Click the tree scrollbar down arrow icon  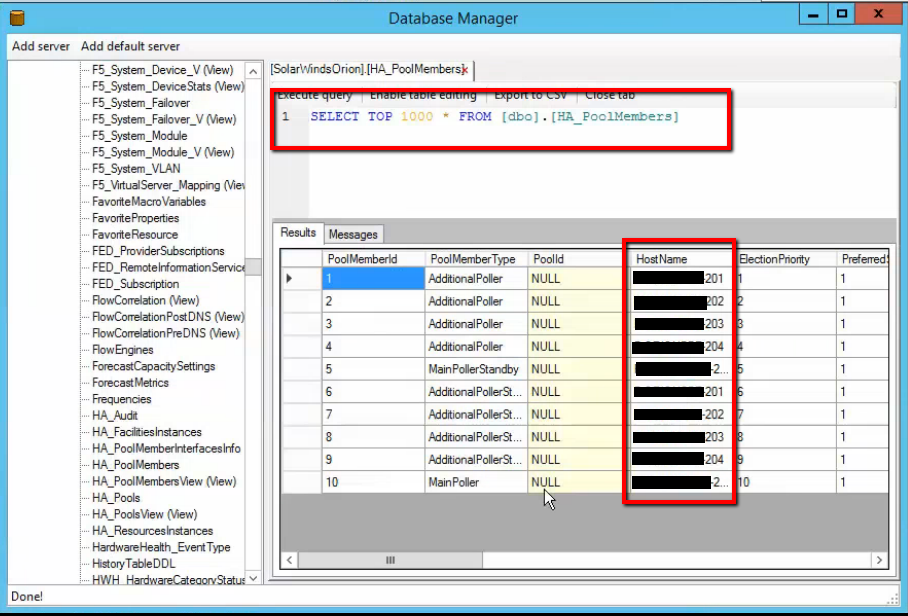[251, 576]
